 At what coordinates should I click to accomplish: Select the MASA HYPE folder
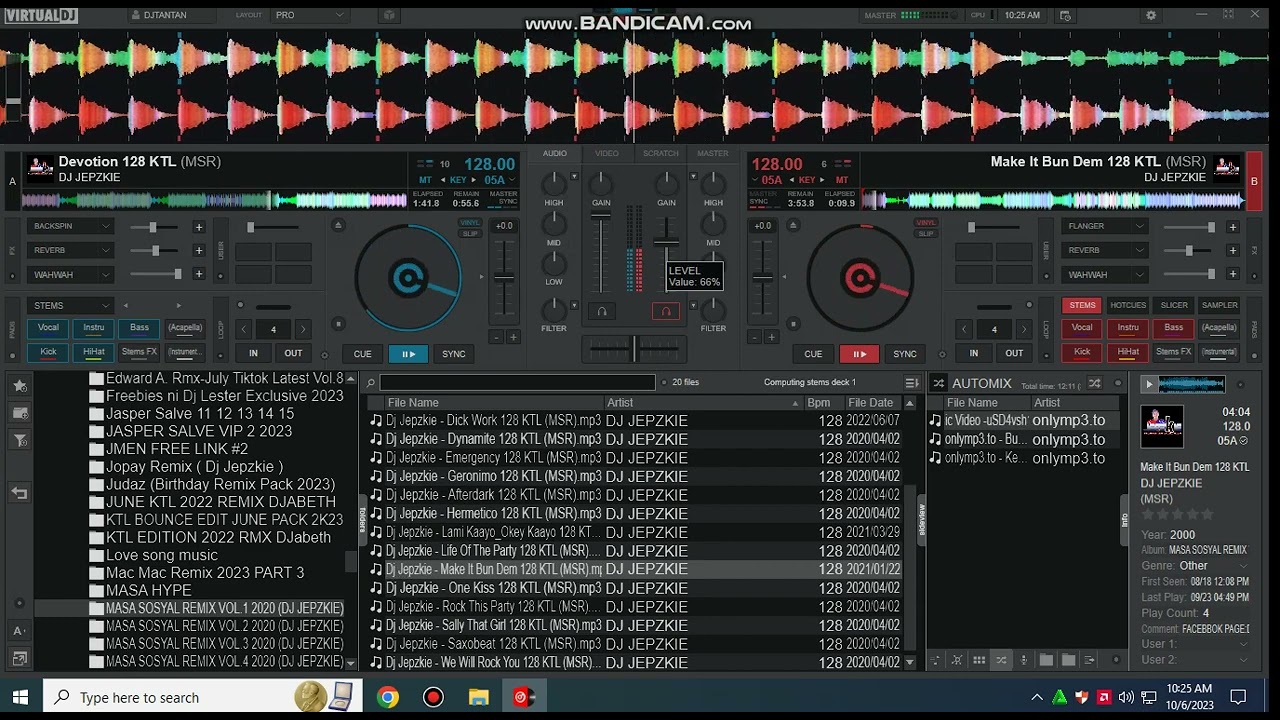coord(149,590)
